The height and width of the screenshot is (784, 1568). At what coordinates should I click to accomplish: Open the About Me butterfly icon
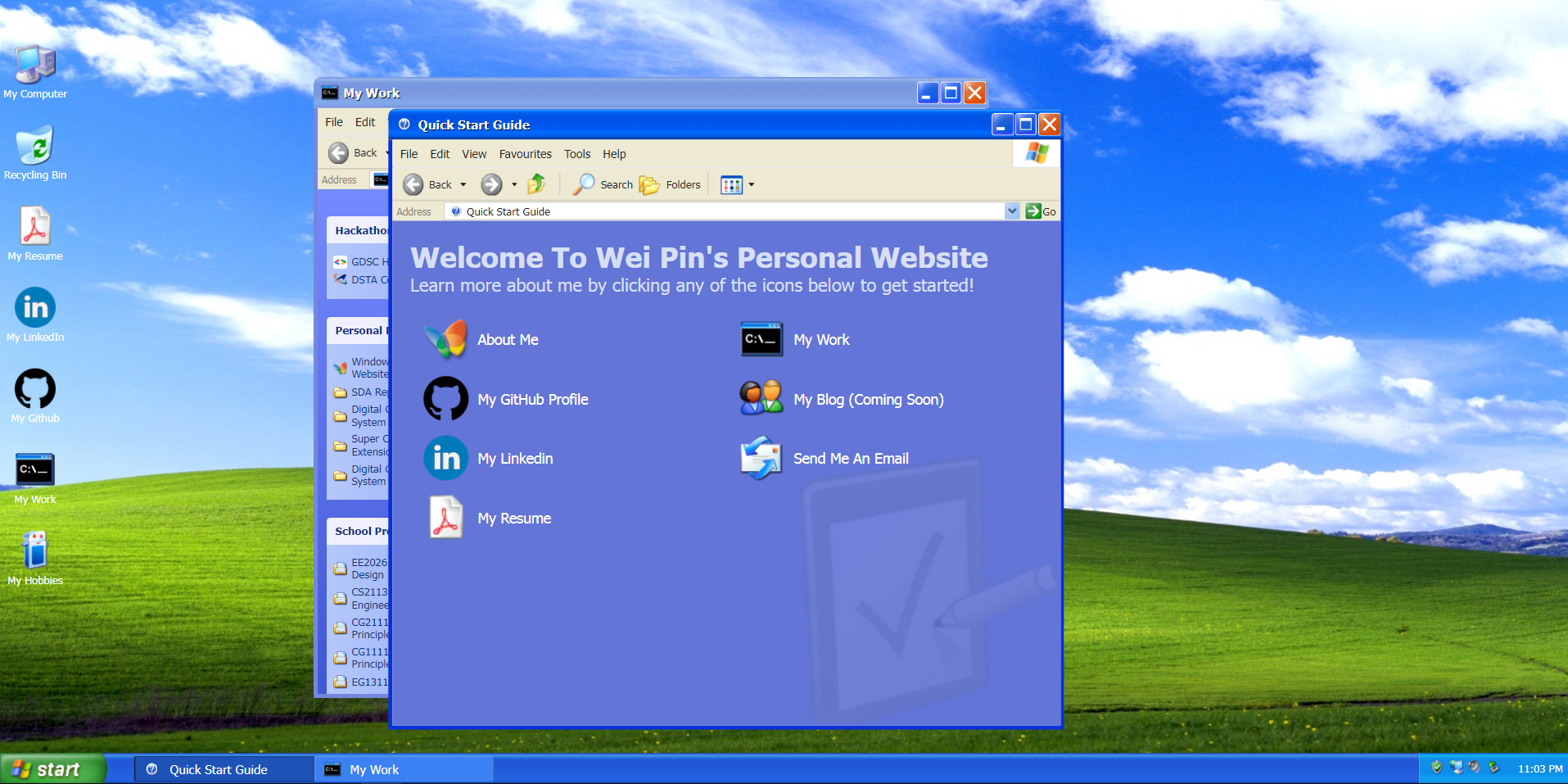(x=446, y=339)
